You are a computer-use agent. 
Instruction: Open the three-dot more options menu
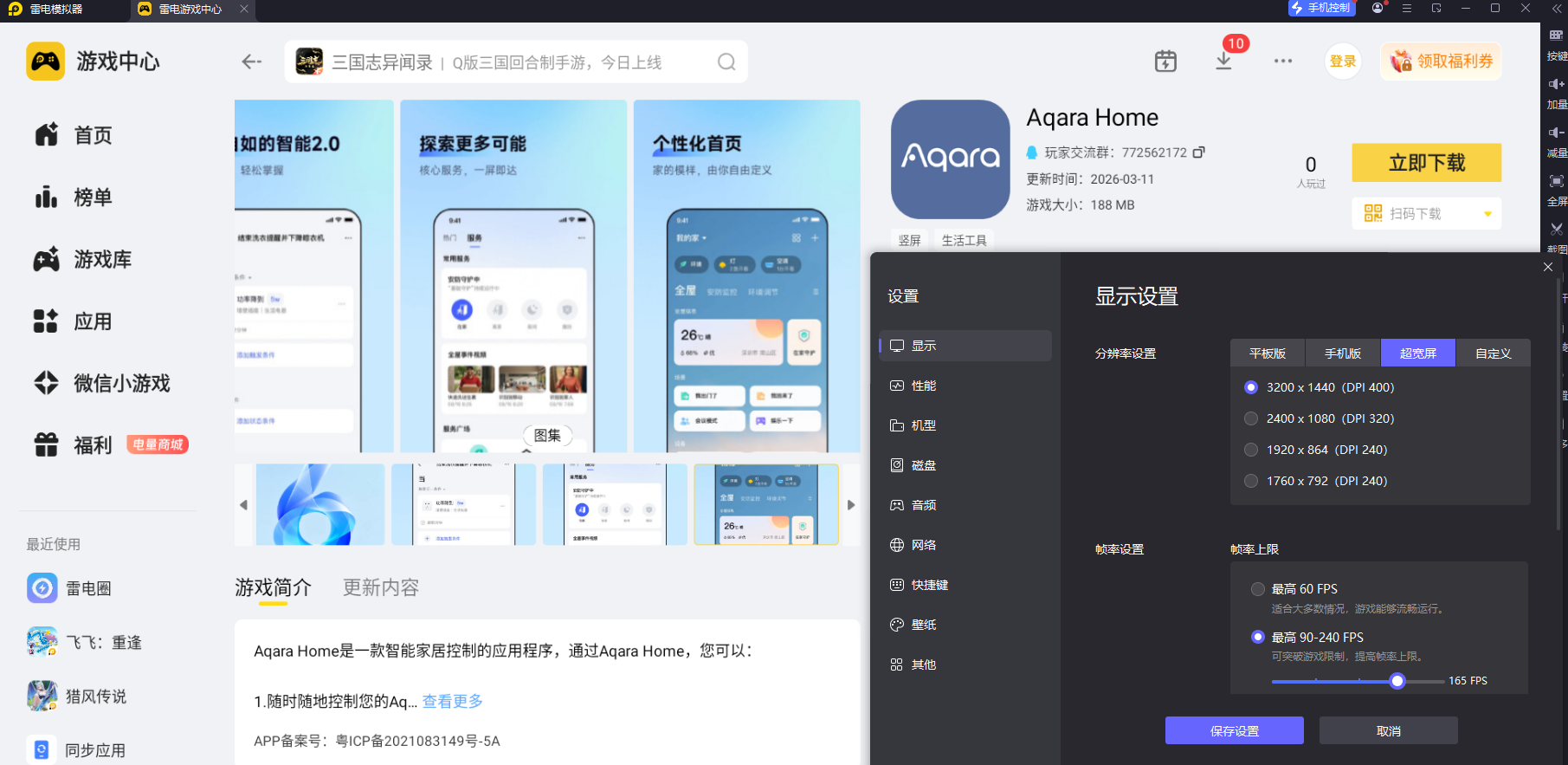1283,62
